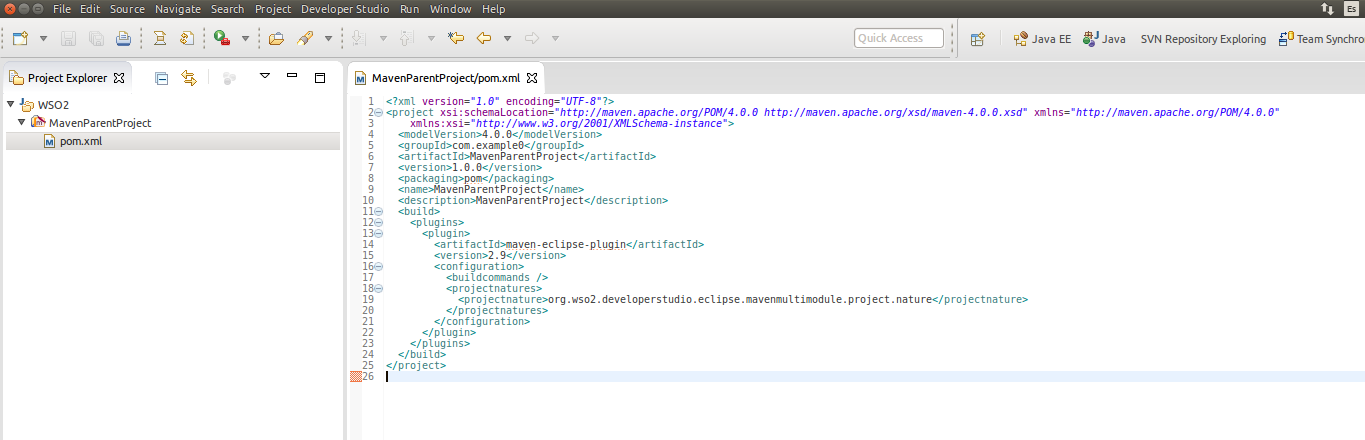Click the New wizard toolbar icon
This screenshot has height=440, width=1365.
[x=21, y=39]
